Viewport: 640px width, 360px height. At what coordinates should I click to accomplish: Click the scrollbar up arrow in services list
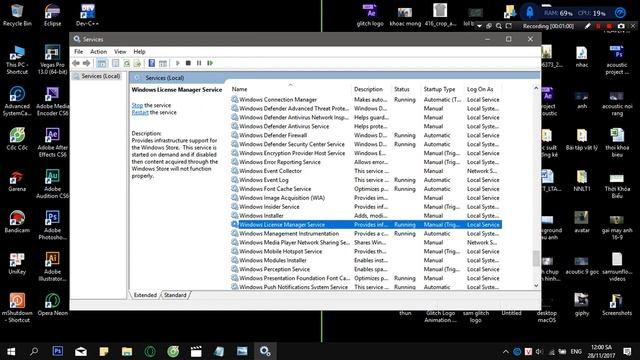(536, 88)
